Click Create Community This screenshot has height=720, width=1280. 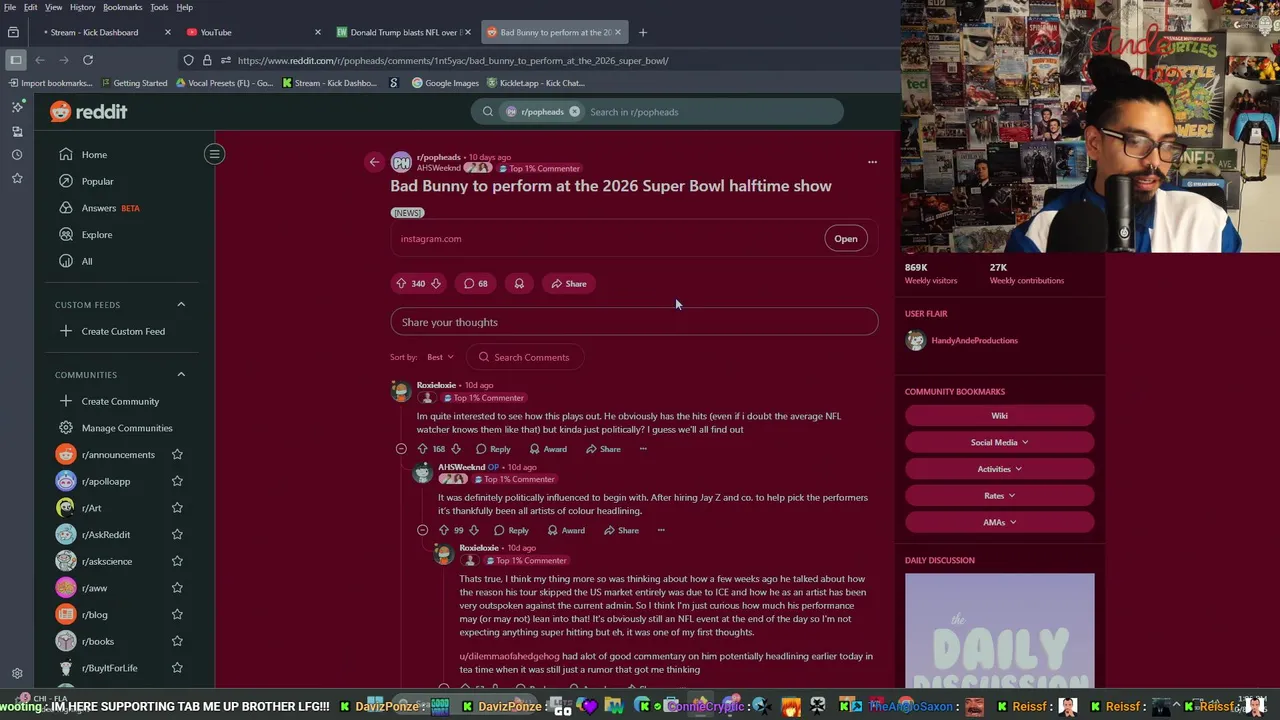120,401
